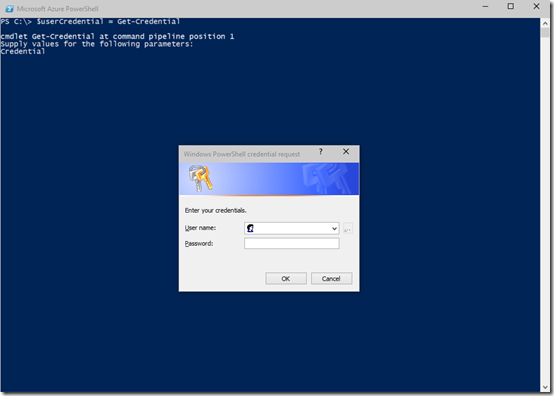The width and height of the screenshot is (554, 396).
Task: Click the scroll down arrow of PowerShell window
Action: pos(545,387)
